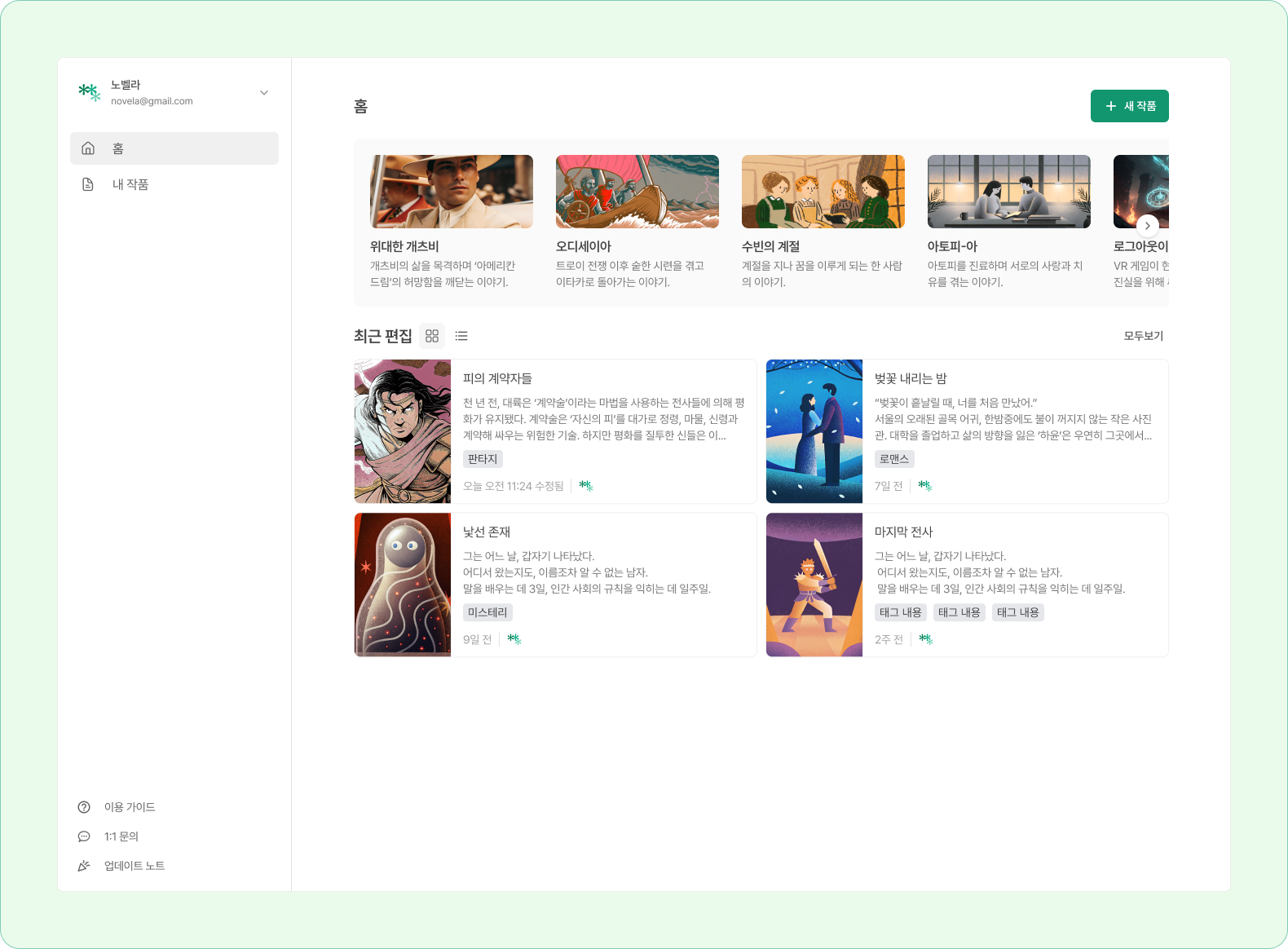Select first 태그 내용 tag on 마지막 전사

pos(901,612)
